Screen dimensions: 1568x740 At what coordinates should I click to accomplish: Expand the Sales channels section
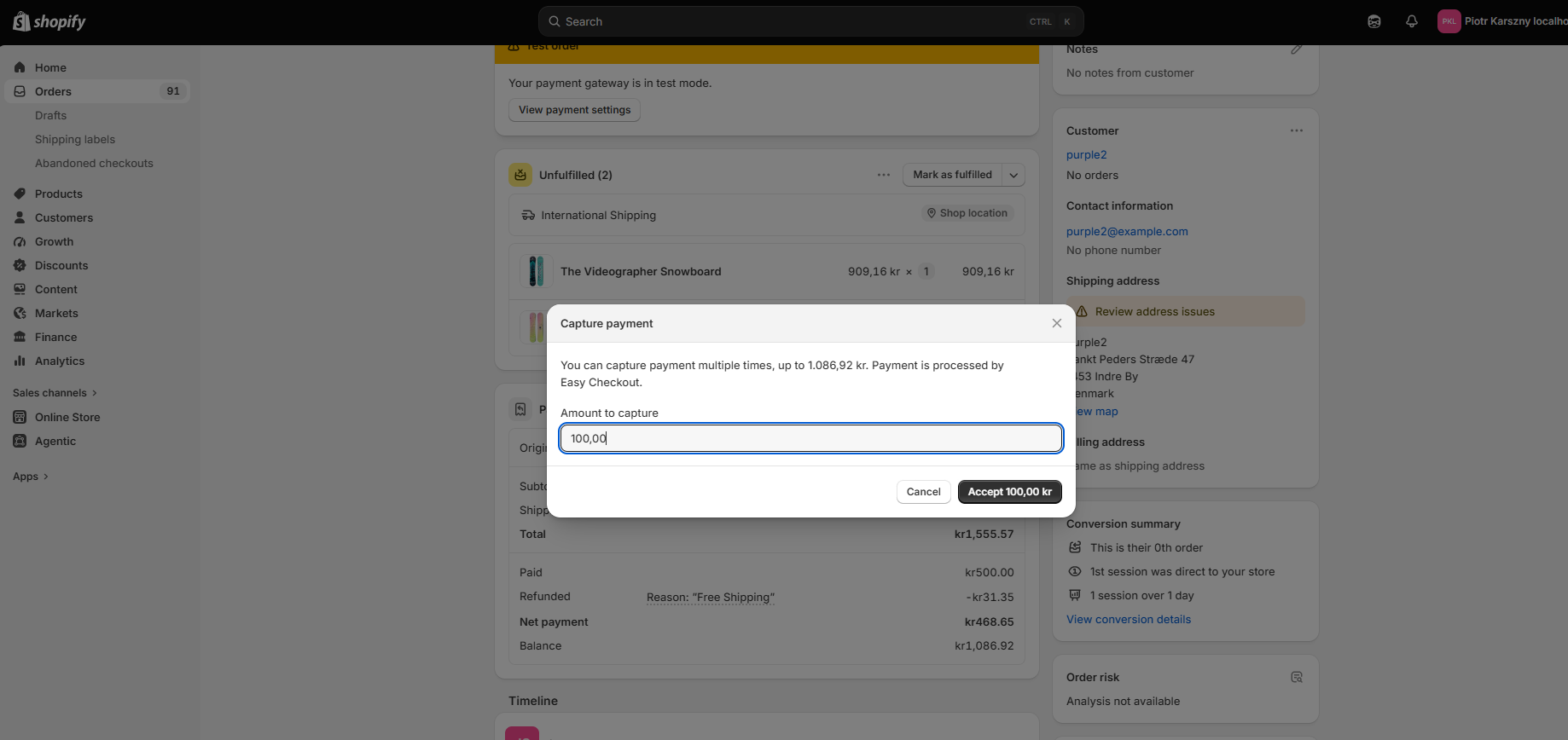(55, 393)
